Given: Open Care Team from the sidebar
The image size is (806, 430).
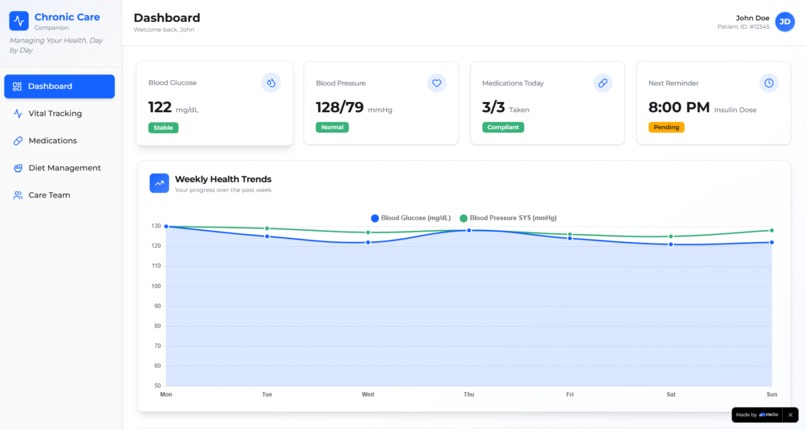Looking at the screenshot, I should point(60,195).
